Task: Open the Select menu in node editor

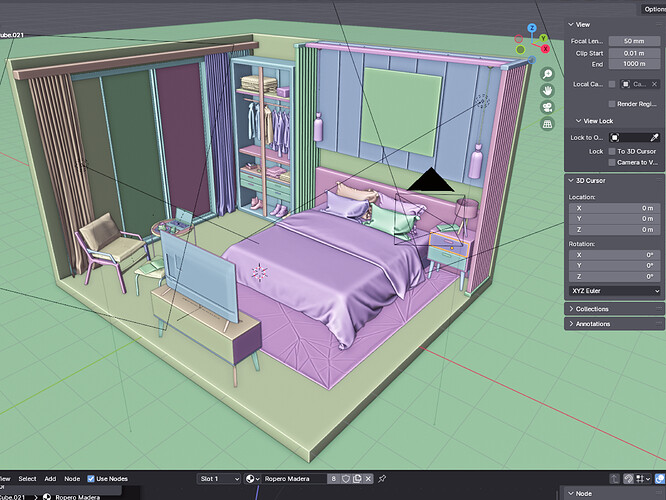Action: (x=27, y=479)
